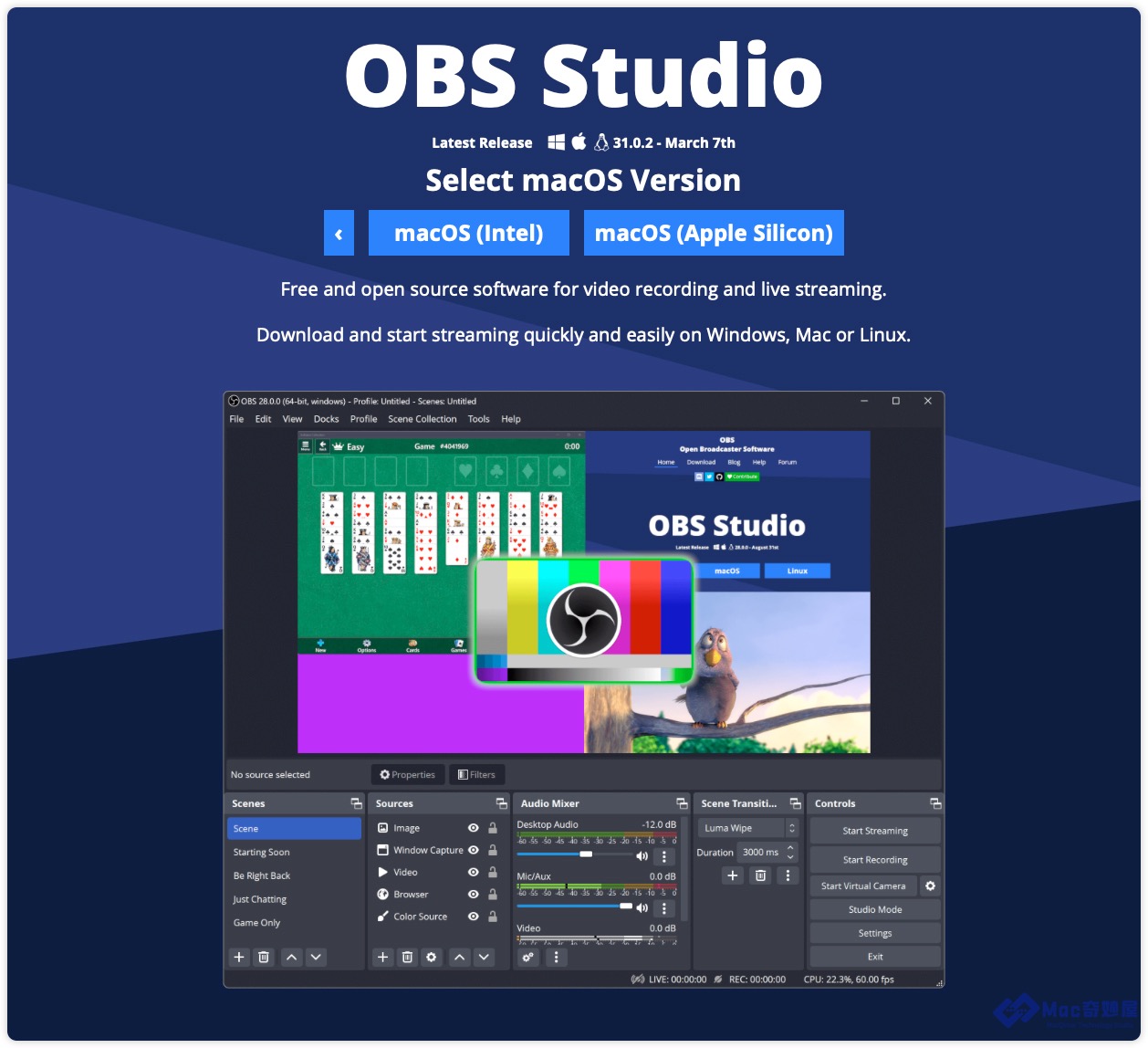Select the Video source row
The height and width of the screenshot is (1048, 1148).
pos(438,873)
